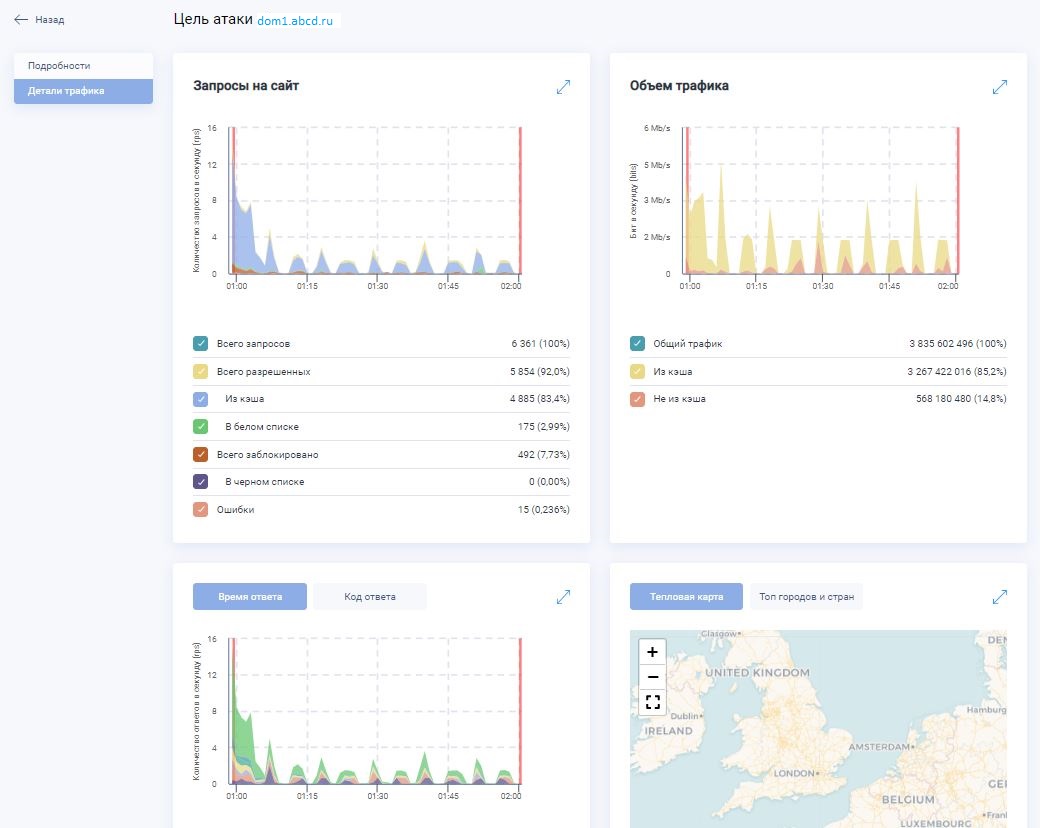This screenshot has width=1040, height=828.
Task: Zoom out on the map
Action: pos(653,677)
